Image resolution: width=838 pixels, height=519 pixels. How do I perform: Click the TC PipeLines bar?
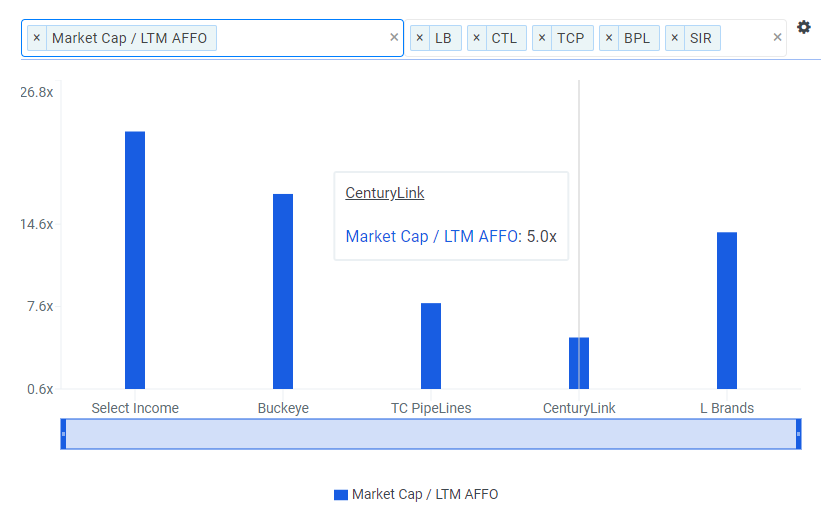(x=431, y=346)
